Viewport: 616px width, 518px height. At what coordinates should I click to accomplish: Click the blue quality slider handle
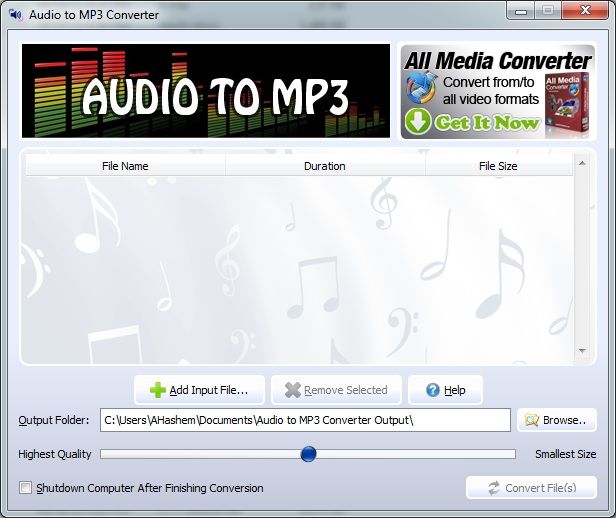[308, 454]
